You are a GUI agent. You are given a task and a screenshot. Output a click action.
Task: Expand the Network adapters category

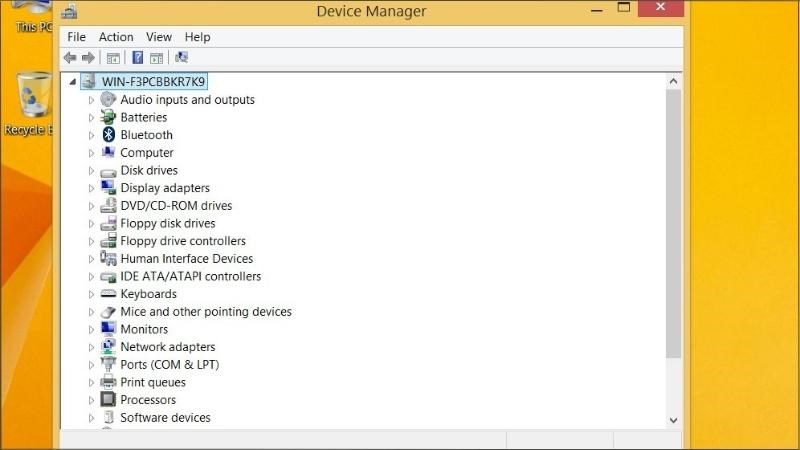pos(91,347)
